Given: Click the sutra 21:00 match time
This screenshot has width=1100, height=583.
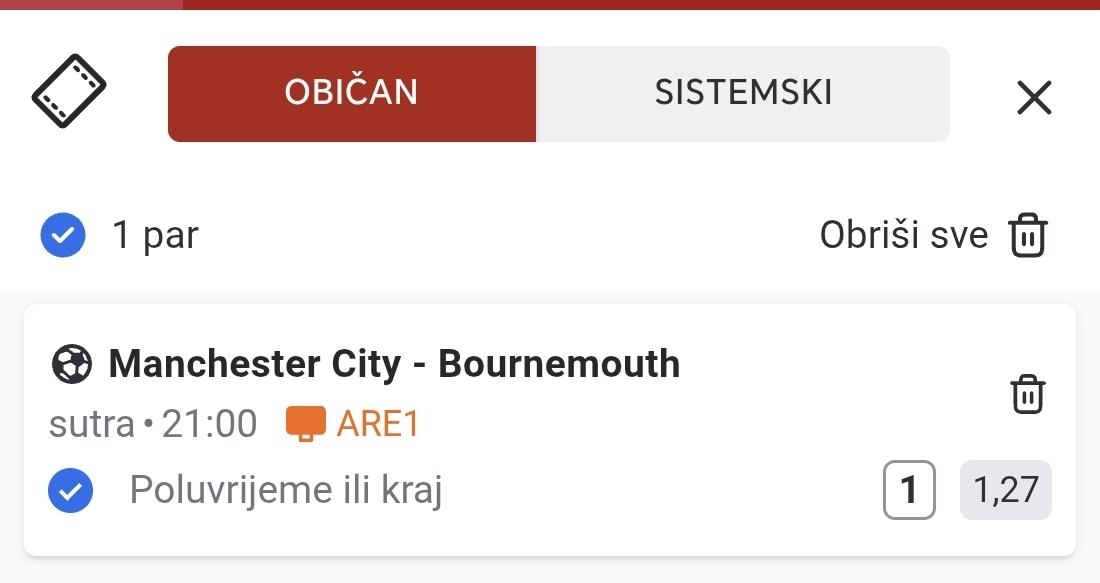Looking at the screenshot, I should pos(153,424).
